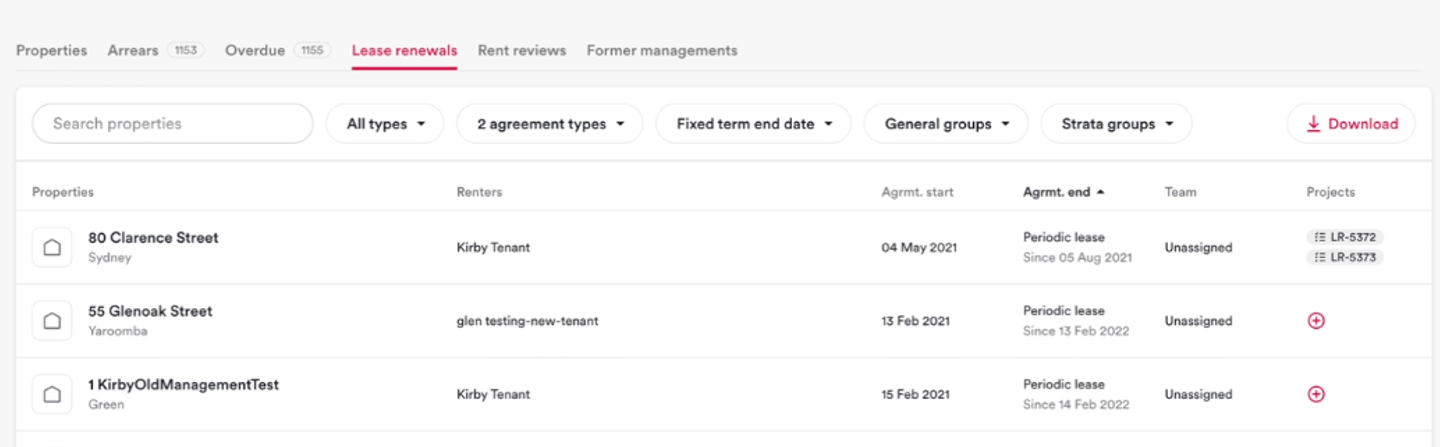The image size is (1440, 447).
Task: Open project tag LR-5372
Action: [1344, 237]
